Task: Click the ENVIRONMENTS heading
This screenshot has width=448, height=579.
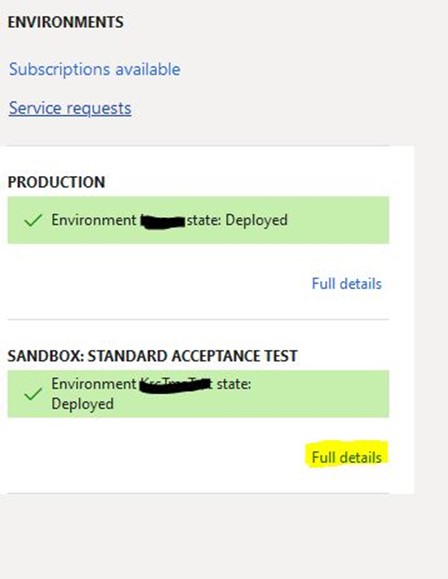Action: 66,22
